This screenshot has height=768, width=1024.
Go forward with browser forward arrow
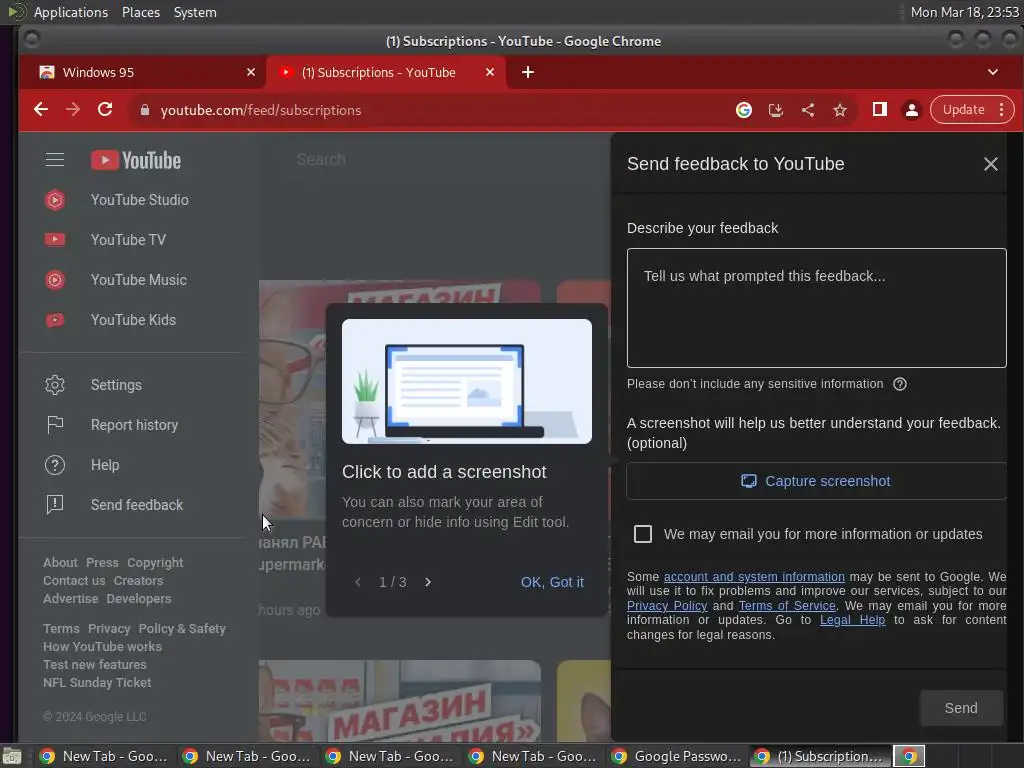coord(73,110)
